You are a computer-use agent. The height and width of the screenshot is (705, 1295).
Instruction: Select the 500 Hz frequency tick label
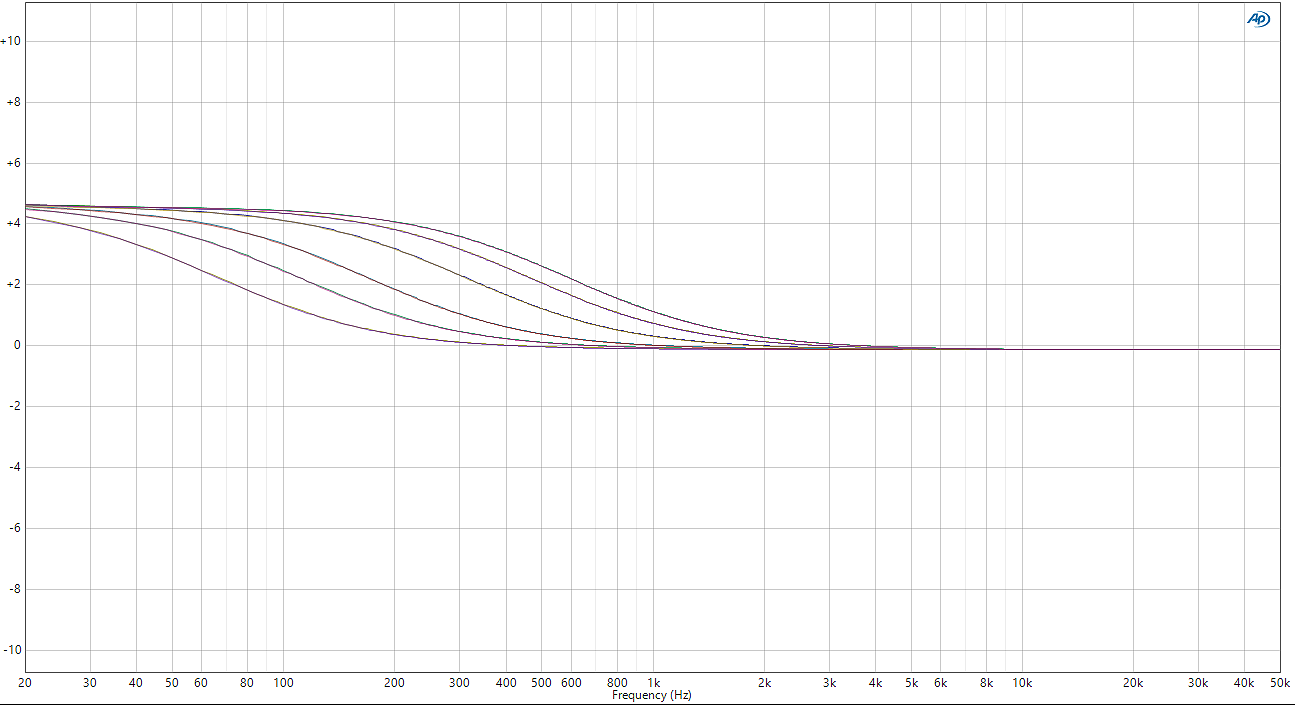541,683
